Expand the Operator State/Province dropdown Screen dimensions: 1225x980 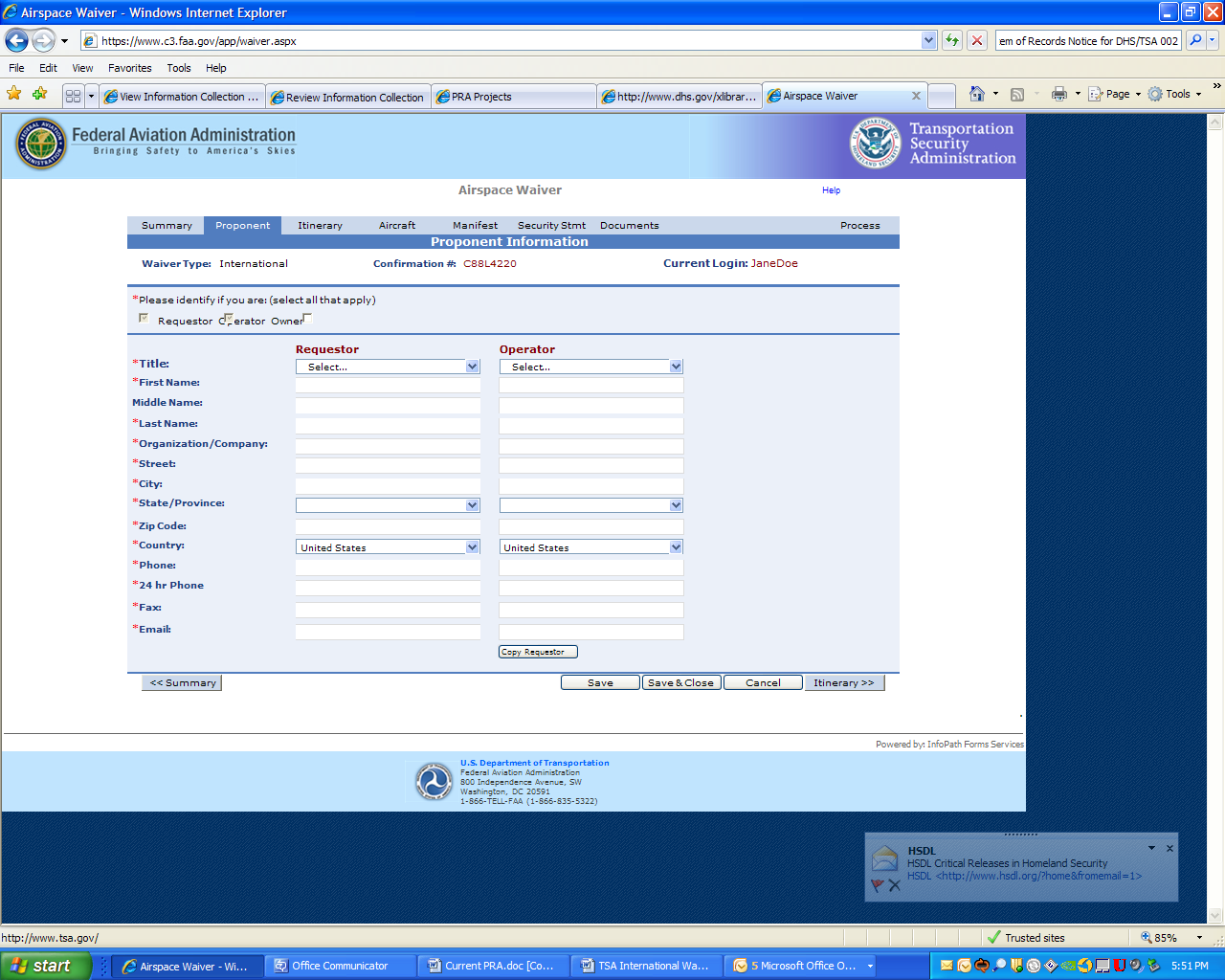590,505
